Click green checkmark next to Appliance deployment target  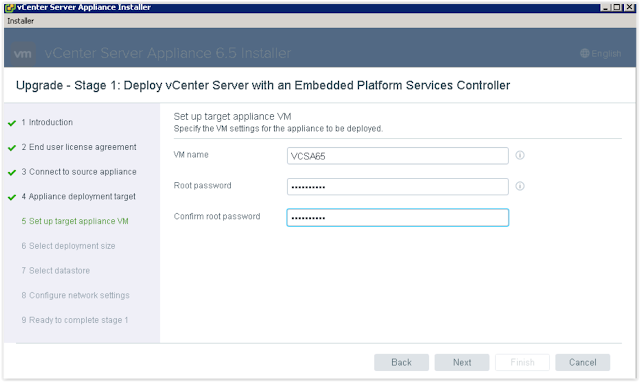click(12, 198)
